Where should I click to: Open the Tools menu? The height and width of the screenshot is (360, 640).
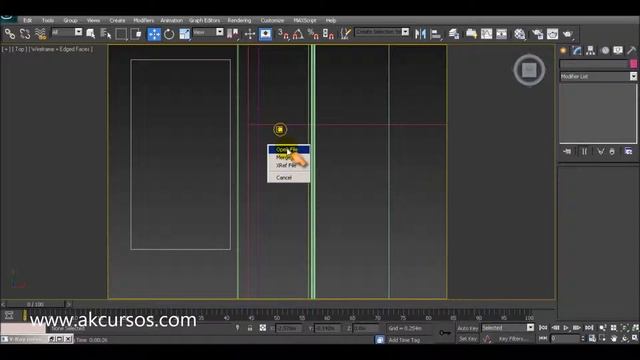click(x=48, y=20)
